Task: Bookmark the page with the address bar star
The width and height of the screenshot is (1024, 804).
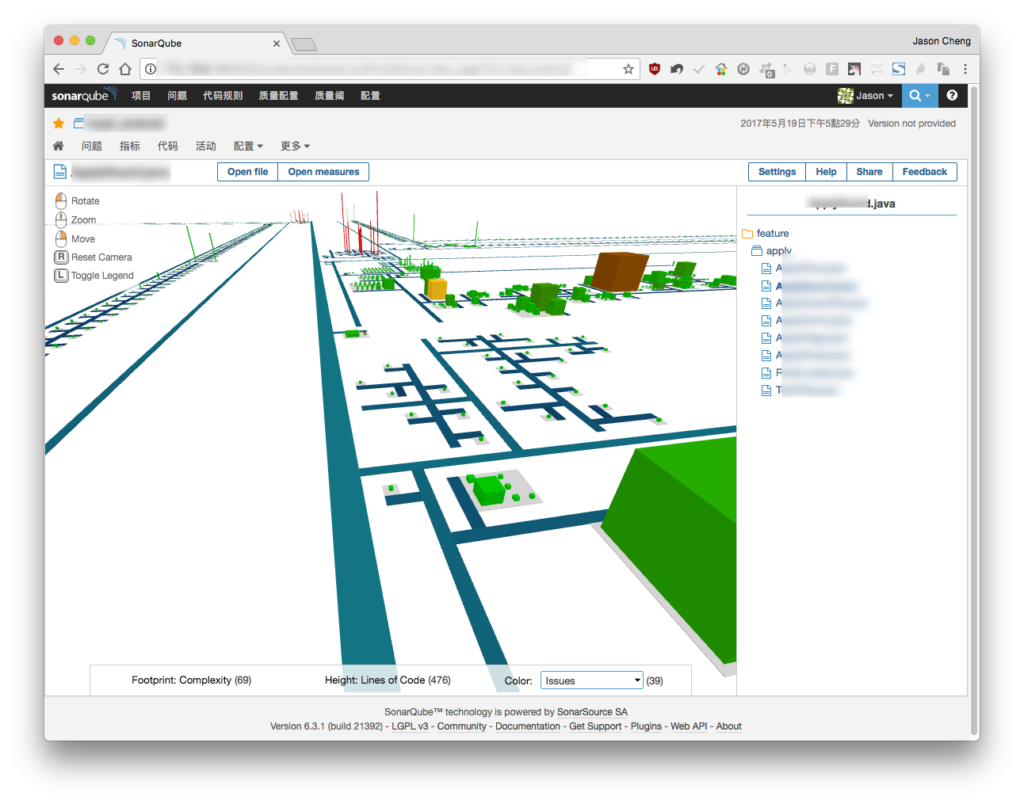Action: (x=628, y=69)
